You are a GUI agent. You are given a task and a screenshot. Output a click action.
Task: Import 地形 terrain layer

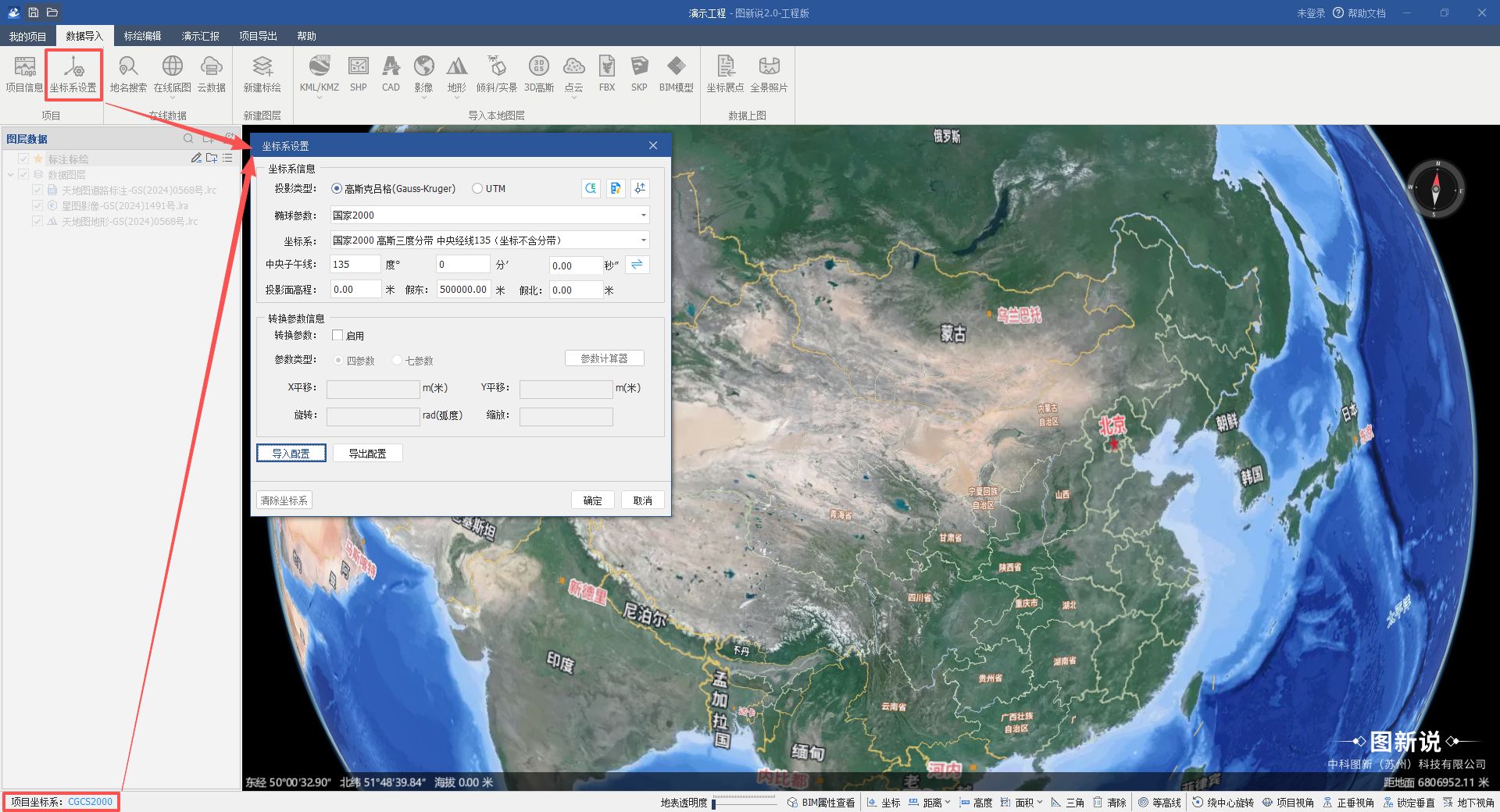click(x=457, y=75)
